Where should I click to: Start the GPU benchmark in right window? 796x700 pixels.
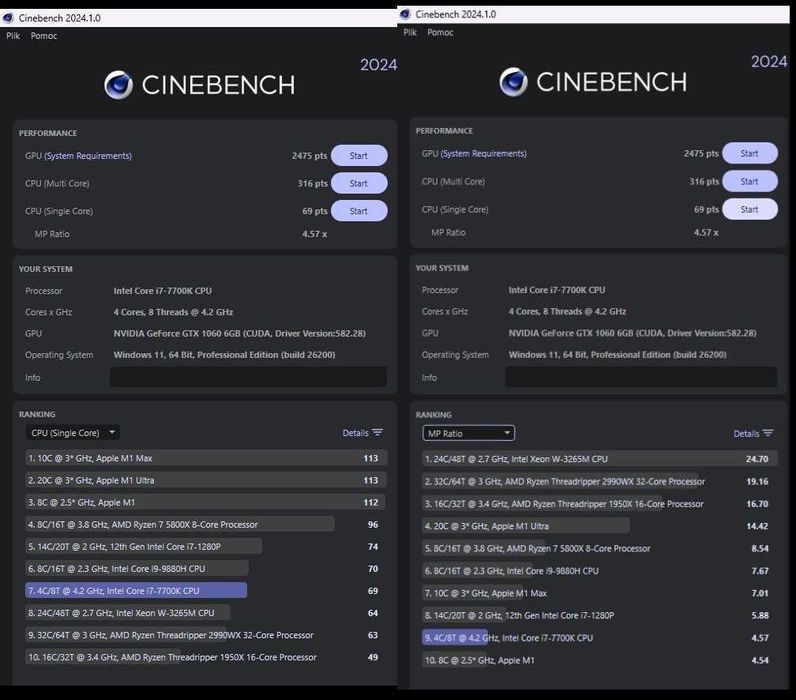click(x=750, y=153)
